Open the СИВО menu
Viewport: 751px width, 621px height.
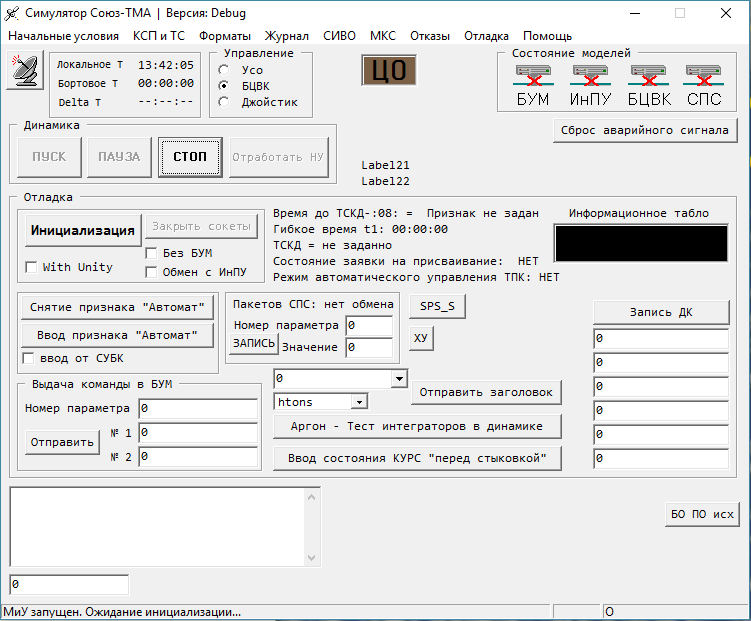(339, 36)
